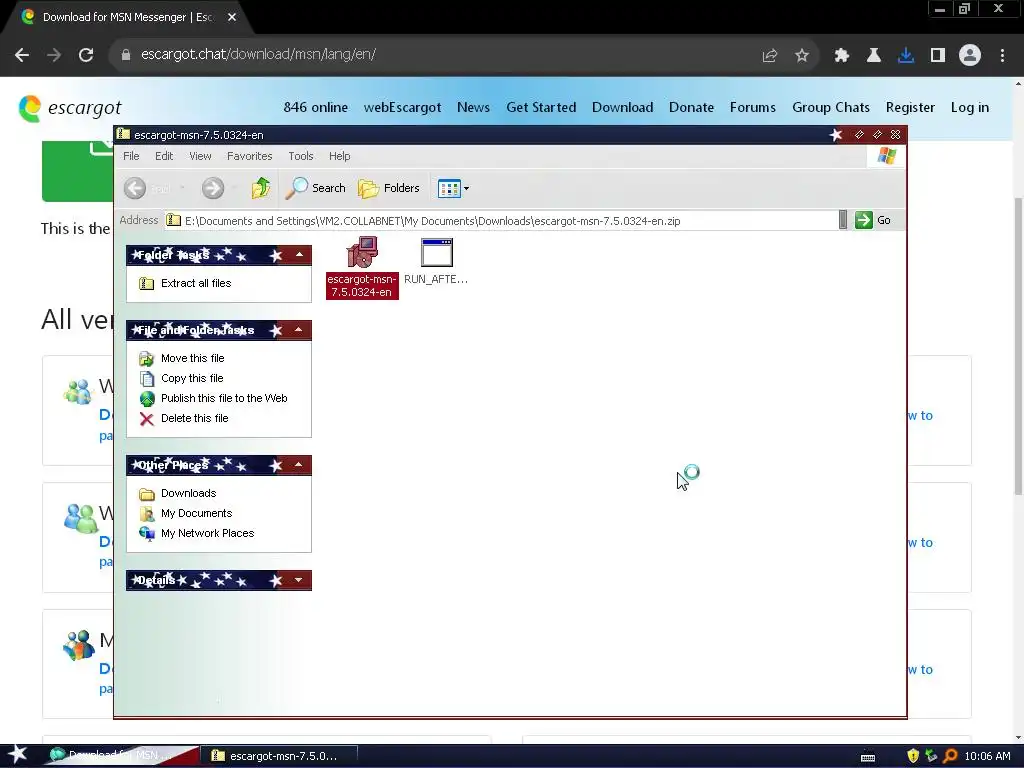Viewport: 1024px width, 768px height.
Task: Click the magnifier tray icon
Action: tap(950, 756)
